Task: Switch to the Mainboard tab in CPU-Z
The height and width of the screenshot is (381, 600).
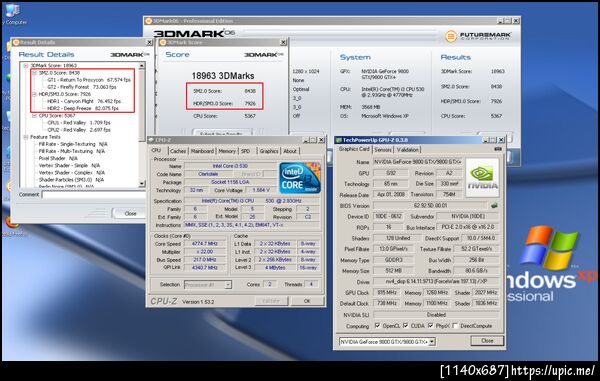Action: click(202, 151)
